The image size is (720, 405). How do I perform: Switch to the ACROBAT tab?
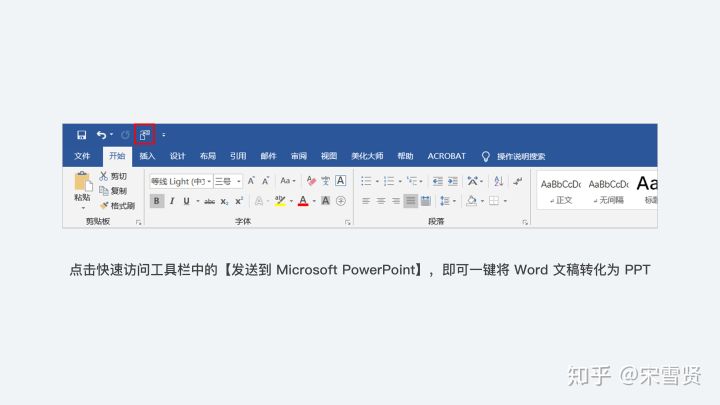pos(446,156)
